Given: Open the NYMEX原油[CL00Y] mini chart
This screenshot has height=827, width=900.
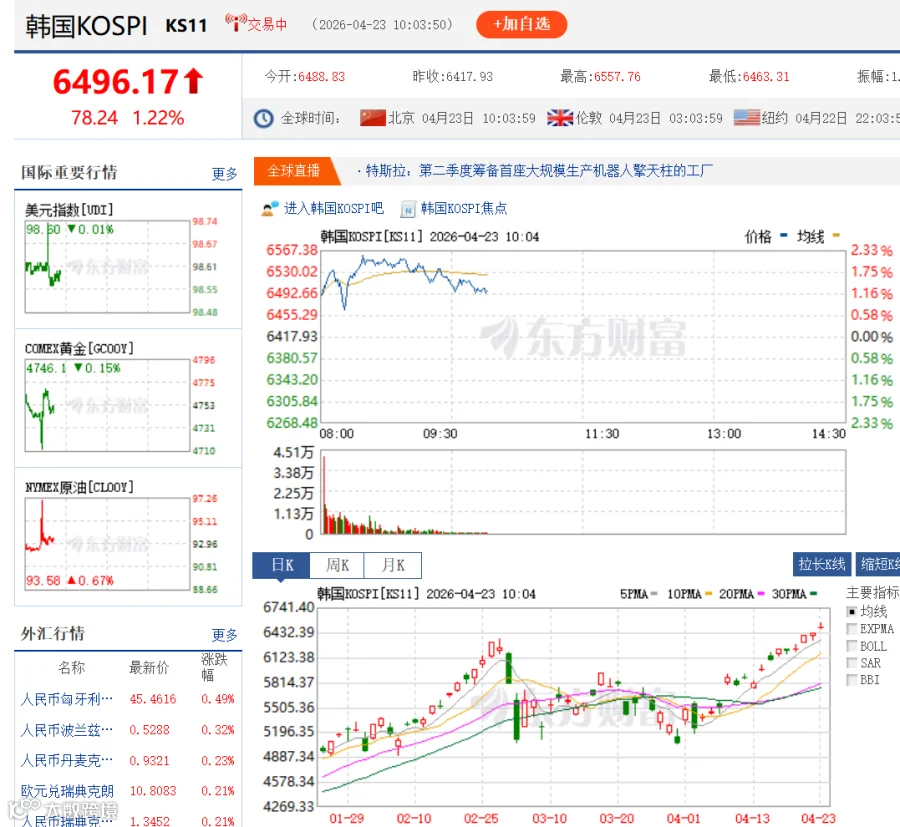Looking at the screenshot, I should pos(107,544).
